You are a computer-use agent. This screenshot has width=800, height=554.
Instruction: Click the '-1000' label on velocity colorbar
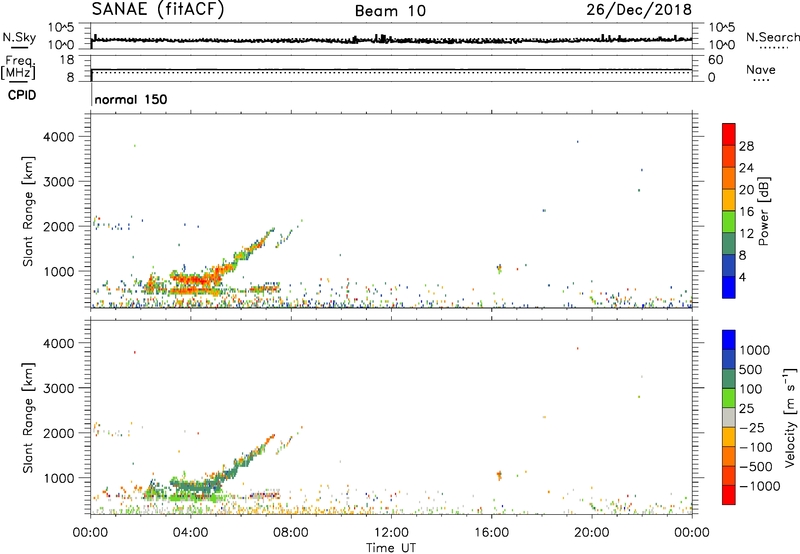[759, 486]
